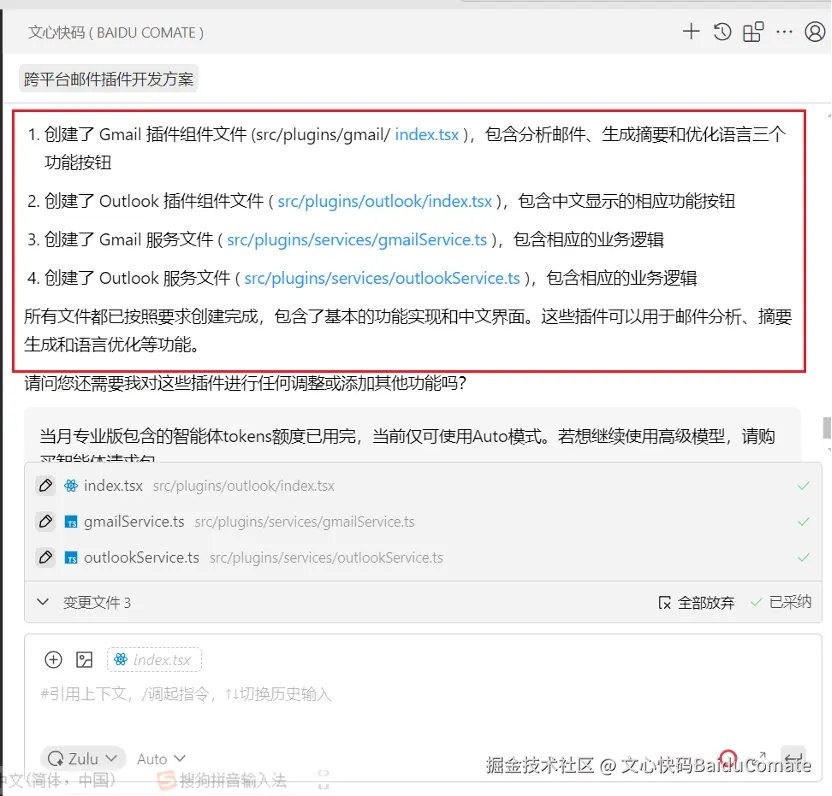Click the chat panel scrollbar thumb

(x=827, y=428)
